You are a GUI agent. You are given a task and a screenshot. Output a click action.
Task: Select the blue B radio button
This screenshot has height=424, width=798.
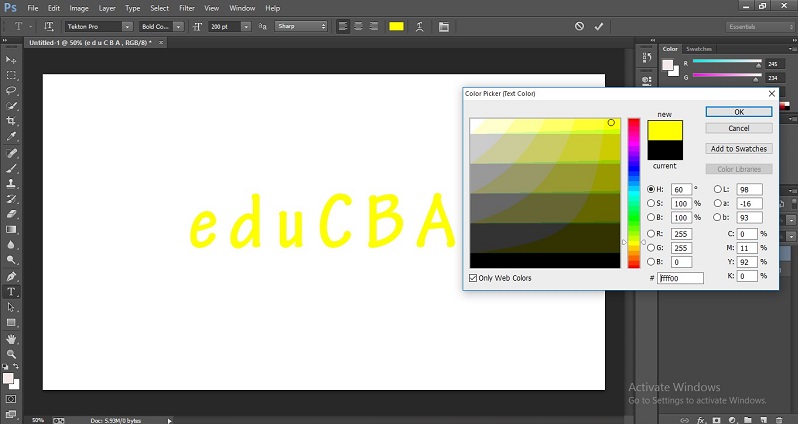(651, 262)
